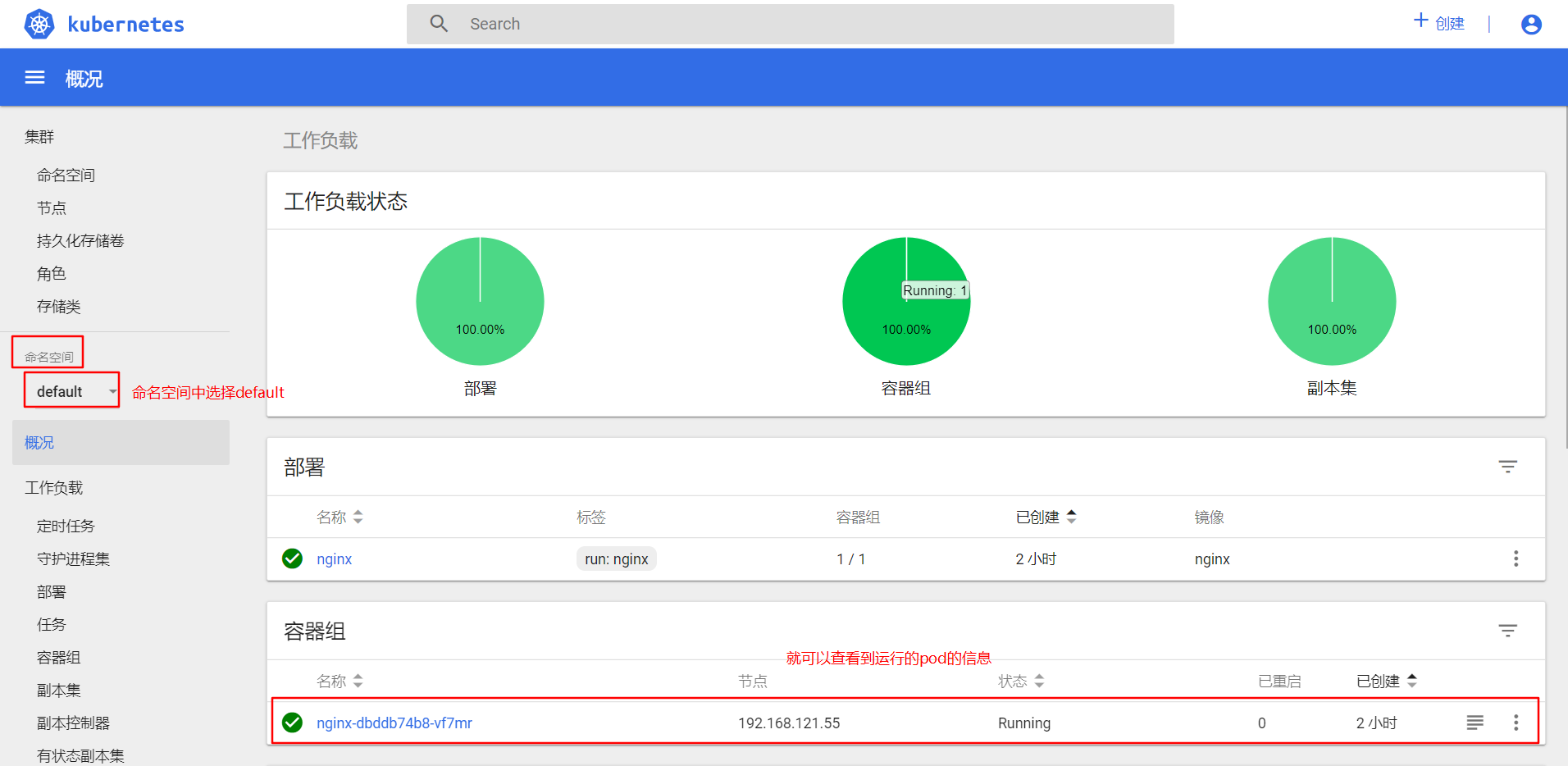Click the Running status text in pod row

[x=1024, y=723]
